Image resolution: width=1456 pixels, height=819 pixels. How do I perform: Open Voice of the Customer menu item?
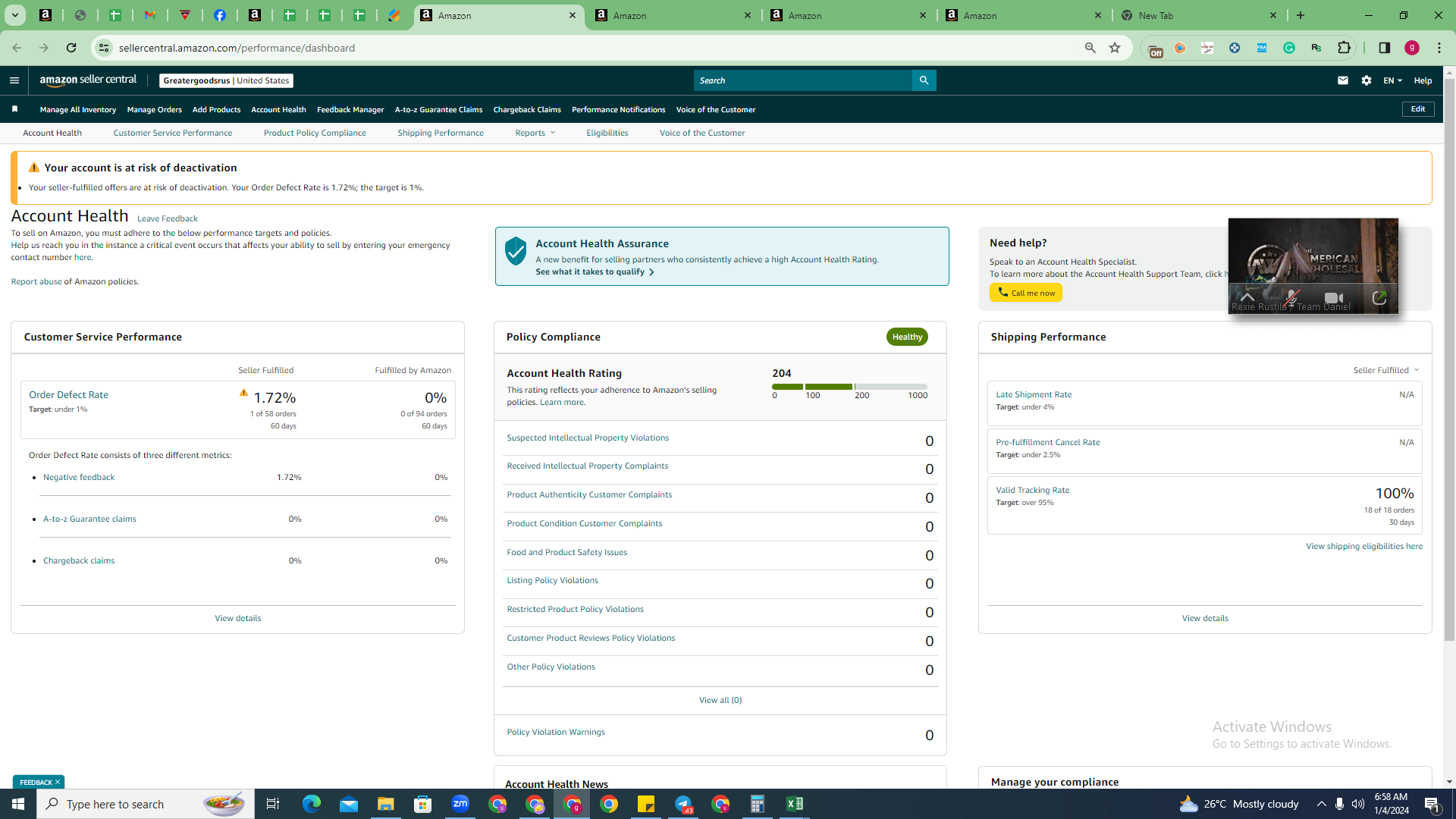(x=715, y=109)
